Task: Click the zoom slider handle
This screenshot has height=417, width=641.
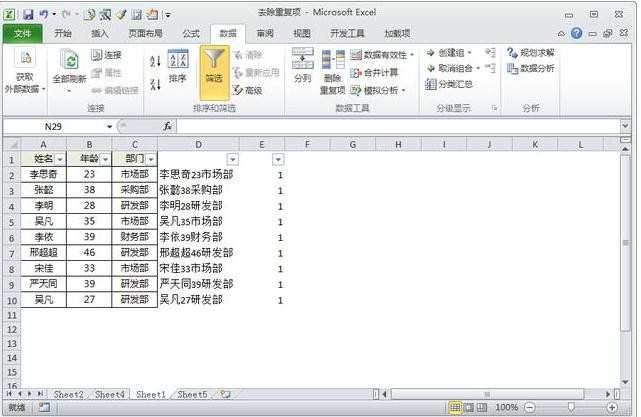Action: 571,407
